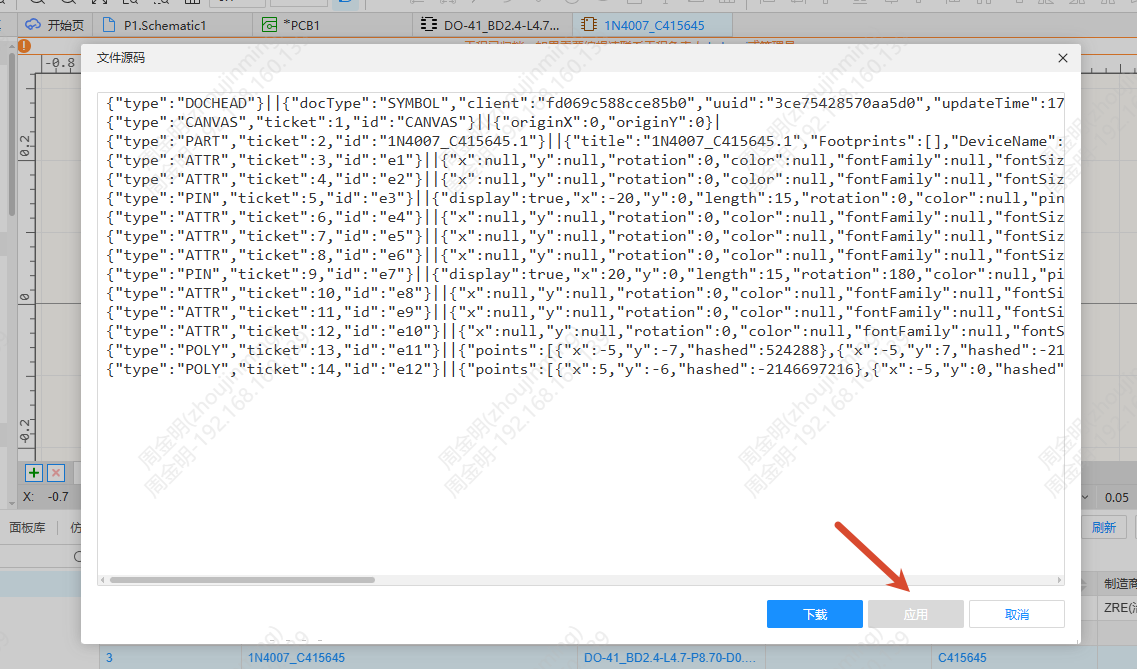This screenshot has width=1137, height=669.
Task: Open the 面板库 panel tab
Action: click(28, 528)
